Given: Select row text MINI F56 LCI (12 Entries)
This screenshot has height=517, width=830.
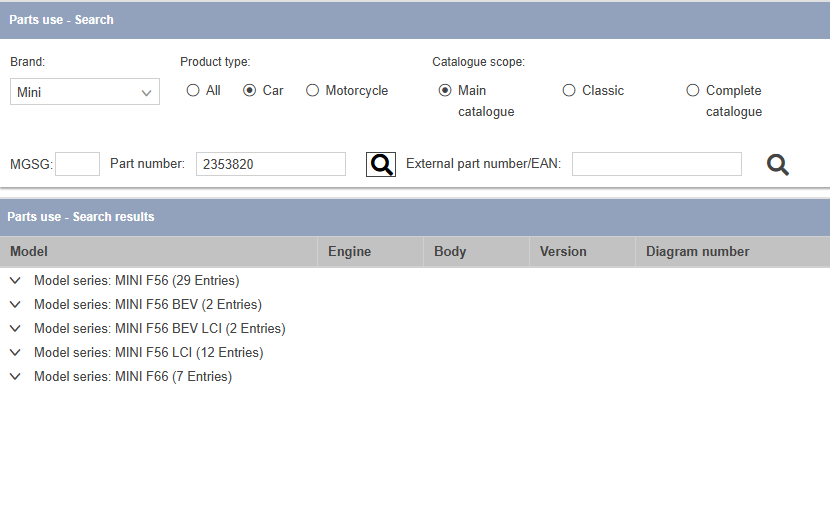Looking at the screenshot, I should coord(189,352).
